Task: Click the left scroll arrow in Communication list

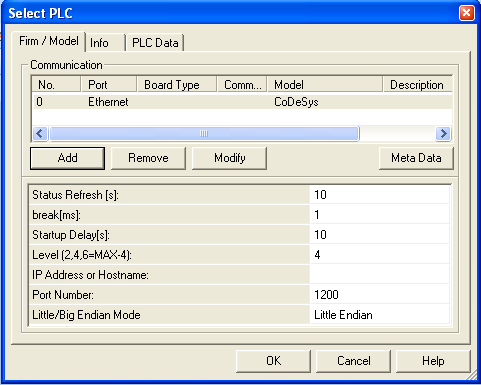Action: [x=40, y=134]
